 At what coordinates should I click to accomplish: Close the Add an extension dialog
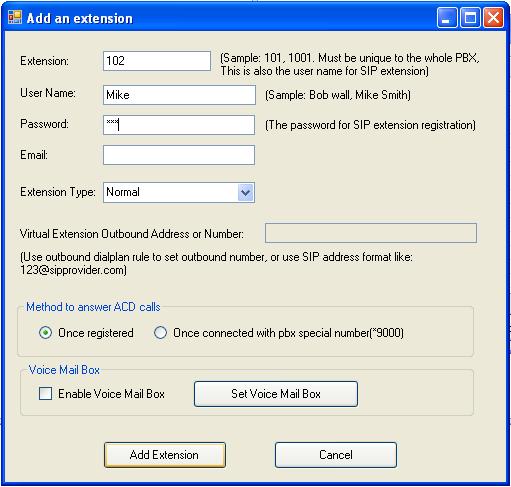coord(493,18)
